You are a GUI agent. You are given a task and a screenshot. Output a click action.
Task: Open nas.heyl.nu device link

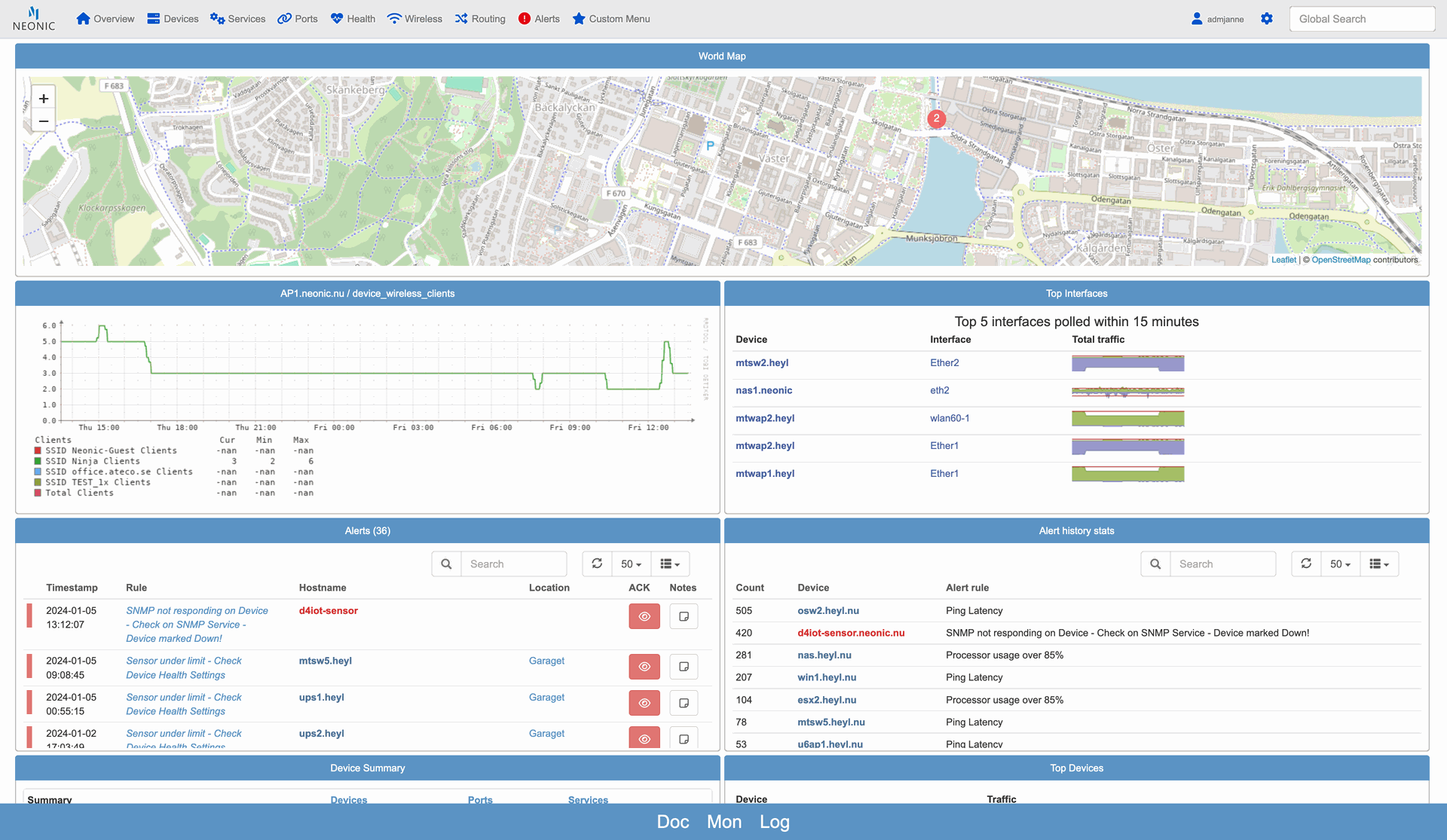coord(824,655)
